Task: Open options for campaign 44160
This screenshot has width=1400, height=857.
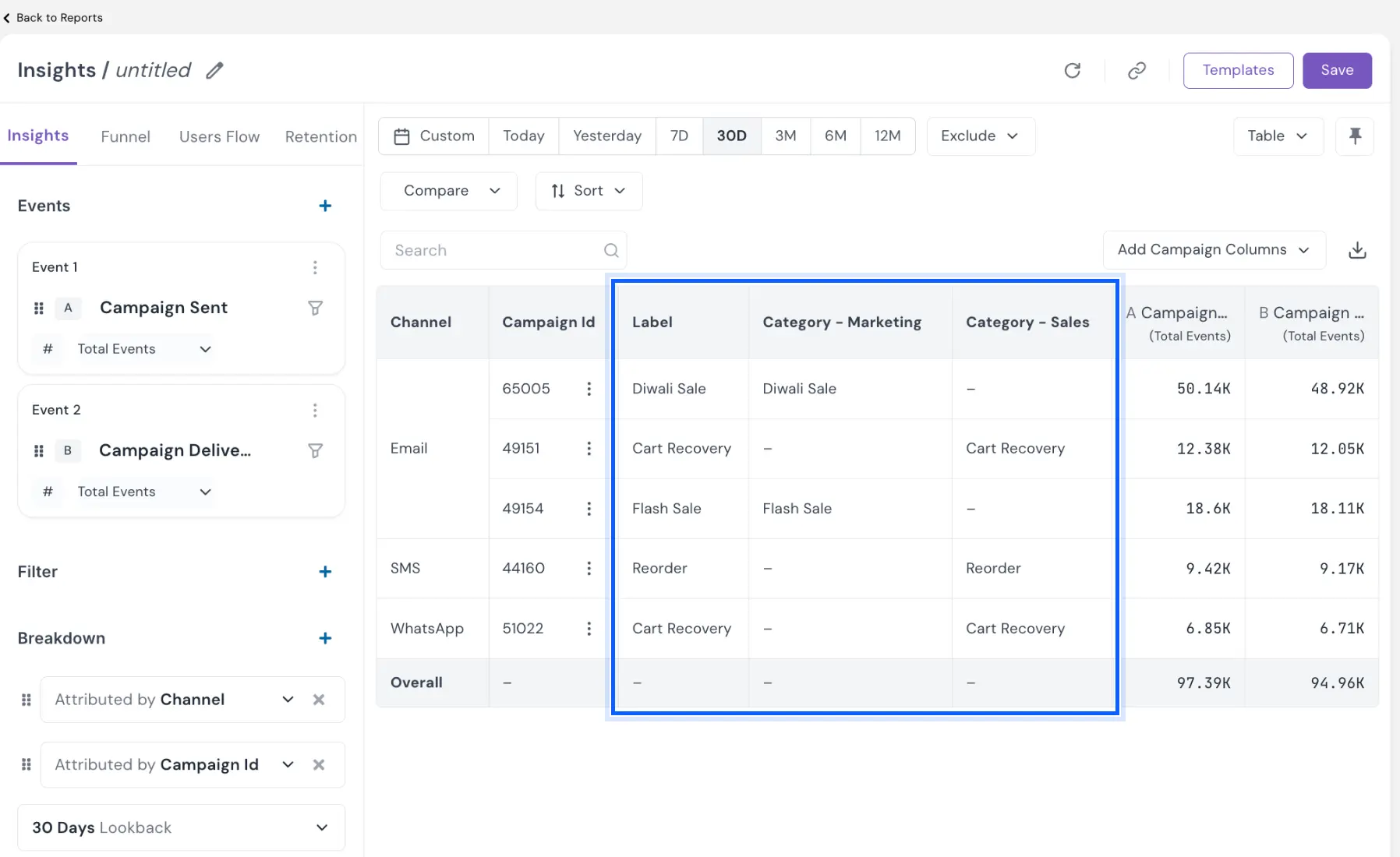Action: [x=589, y=569]
